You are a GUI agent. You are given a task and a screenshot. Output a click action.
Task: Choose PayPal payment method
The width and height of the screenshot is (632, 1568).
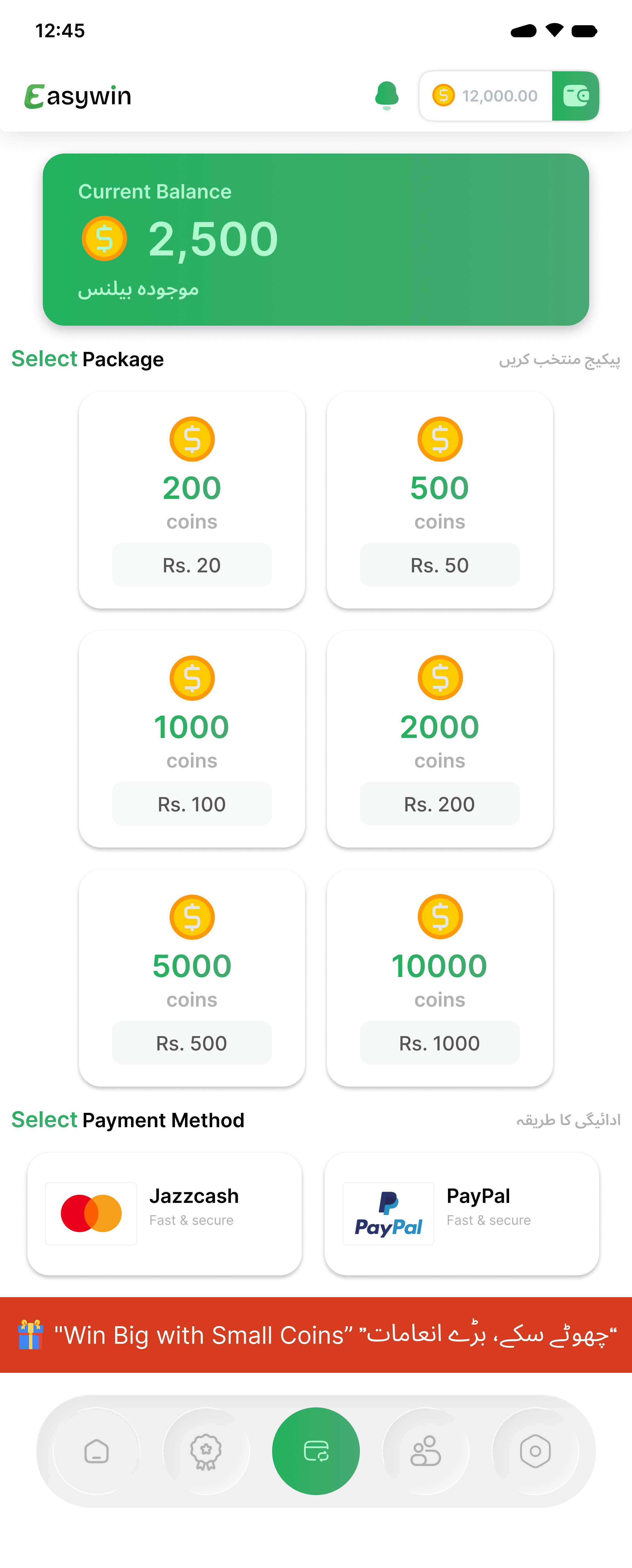461,1213
